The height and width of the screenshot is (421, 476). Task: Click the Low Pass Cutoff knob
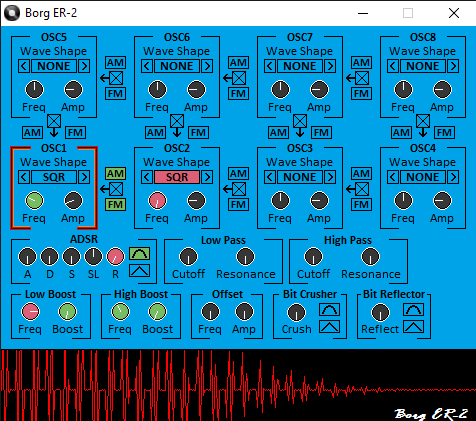(x=188, y=257)
